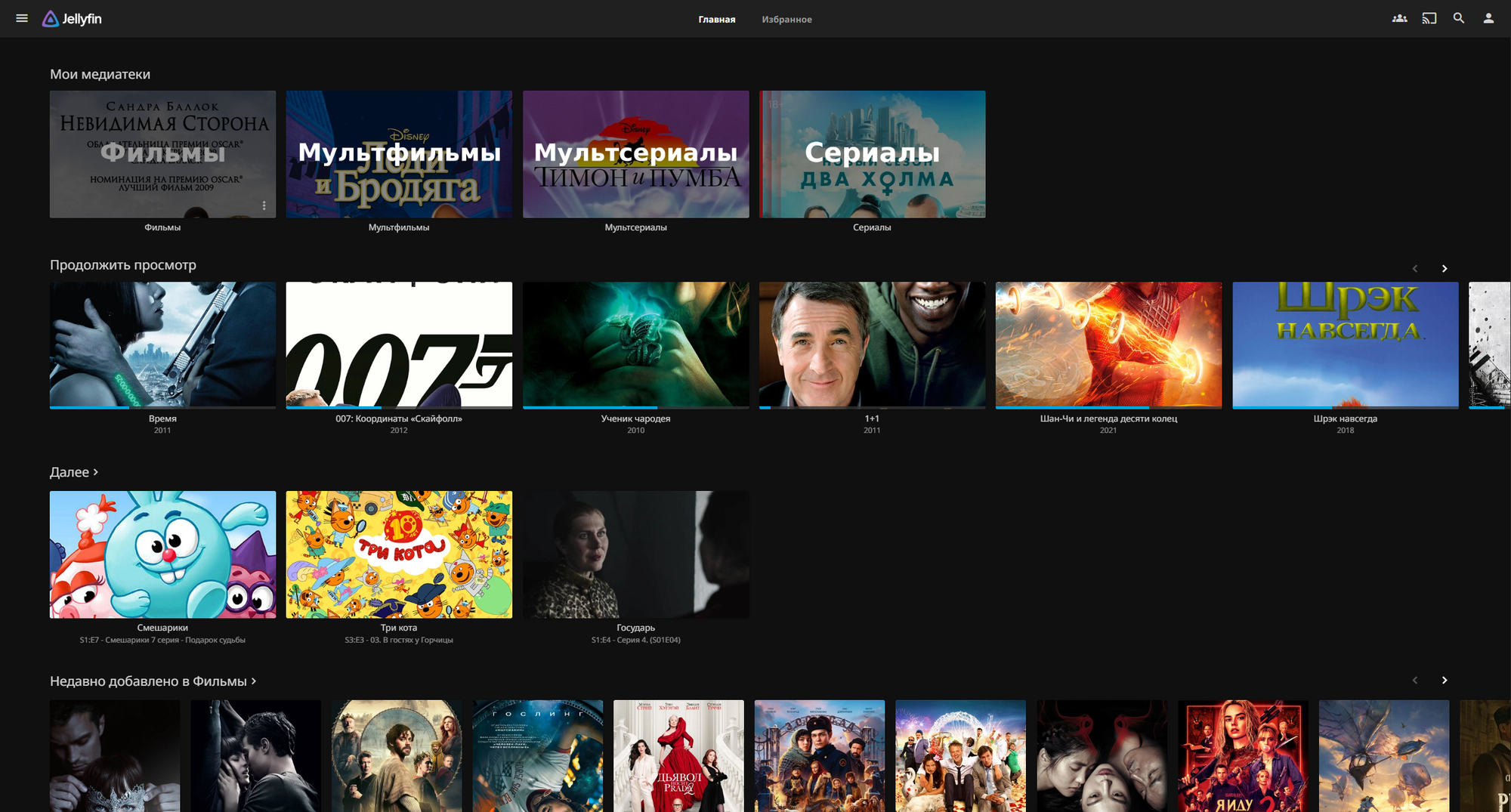Click the progress bar under Шан-Чи thumbnail

1108,407
